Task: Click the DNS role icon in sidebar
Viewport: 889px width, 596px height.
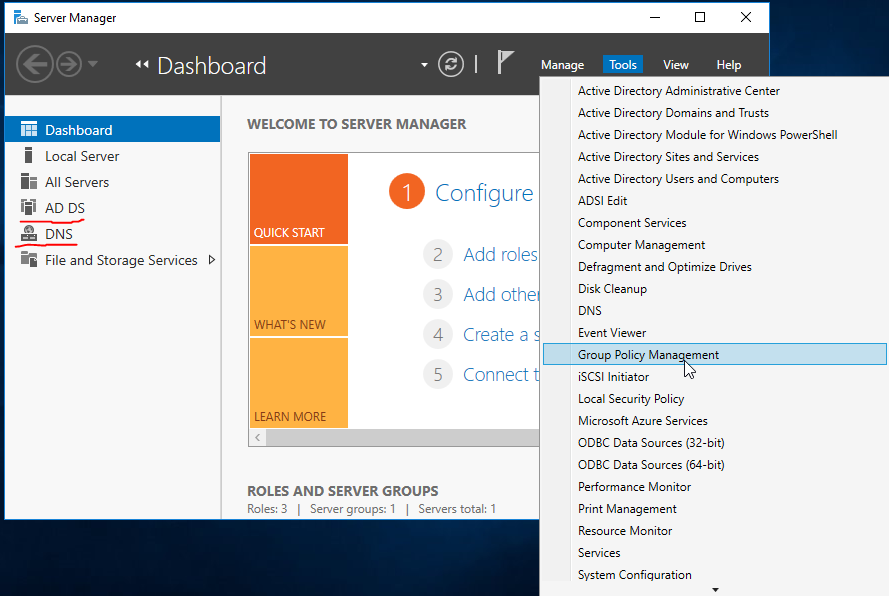Action: pyautogui.click(x=28, y=234)
